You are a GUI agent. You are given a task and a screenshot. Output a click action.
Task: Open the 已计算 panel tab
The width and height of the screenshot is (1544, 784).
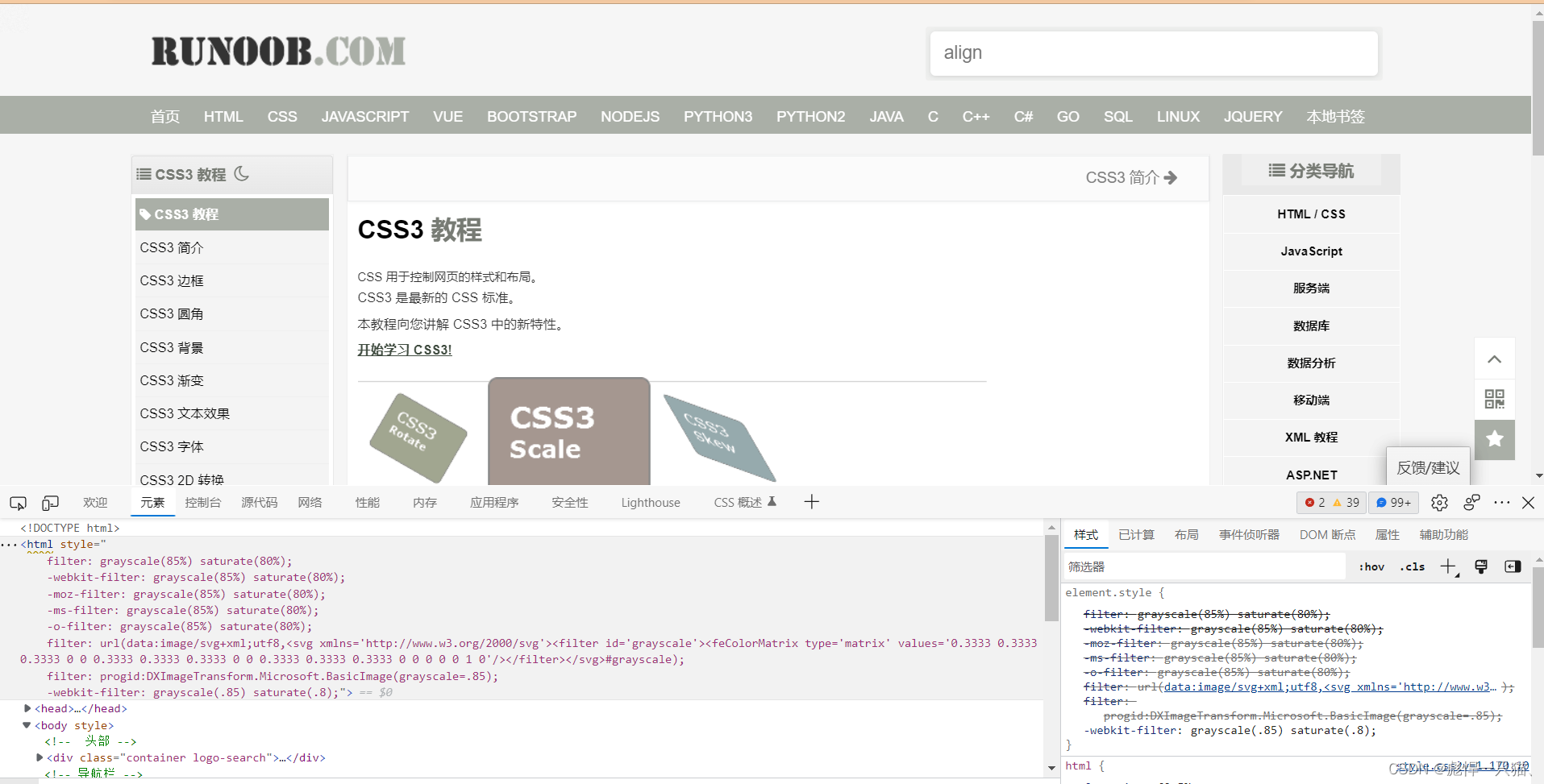tap(1135, 534)
